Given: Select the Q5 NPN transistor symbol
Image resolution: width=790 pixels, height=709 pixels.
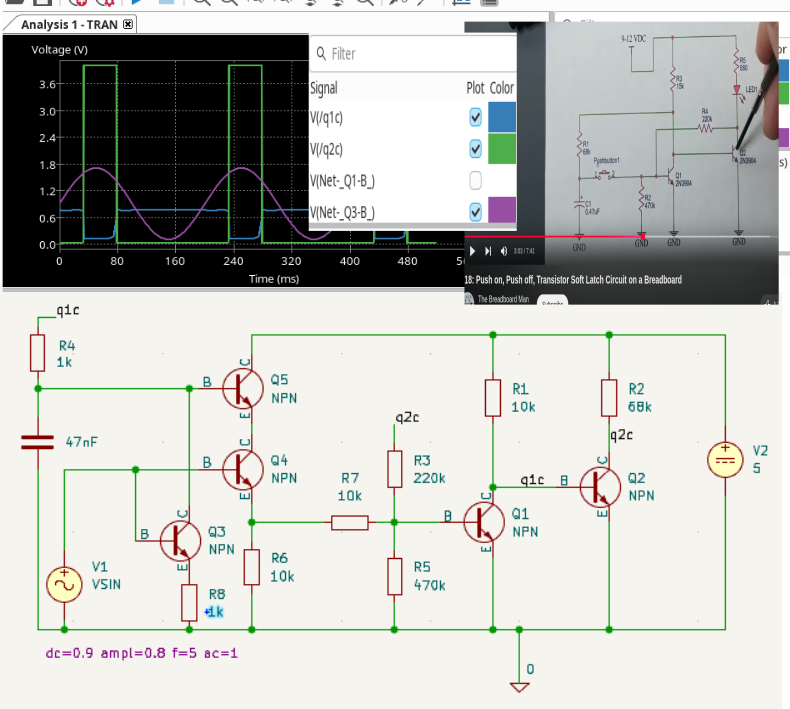Looking at the screenshot, I should coord(243,389).
